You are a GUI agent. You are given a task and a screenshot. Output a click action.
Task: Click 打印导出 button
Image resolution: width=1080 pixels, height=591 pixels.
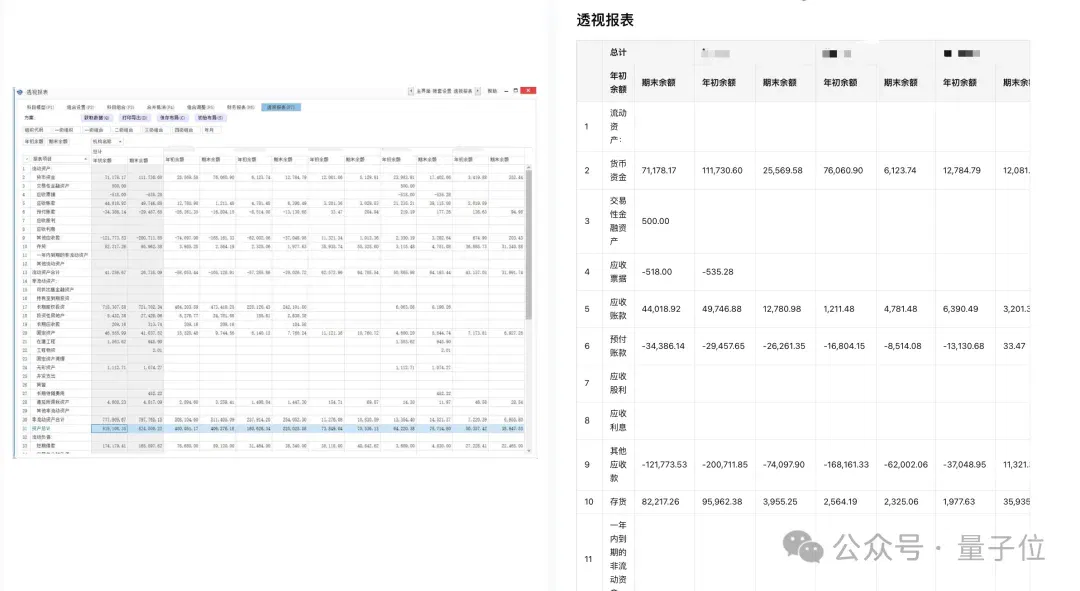point(135,118)
